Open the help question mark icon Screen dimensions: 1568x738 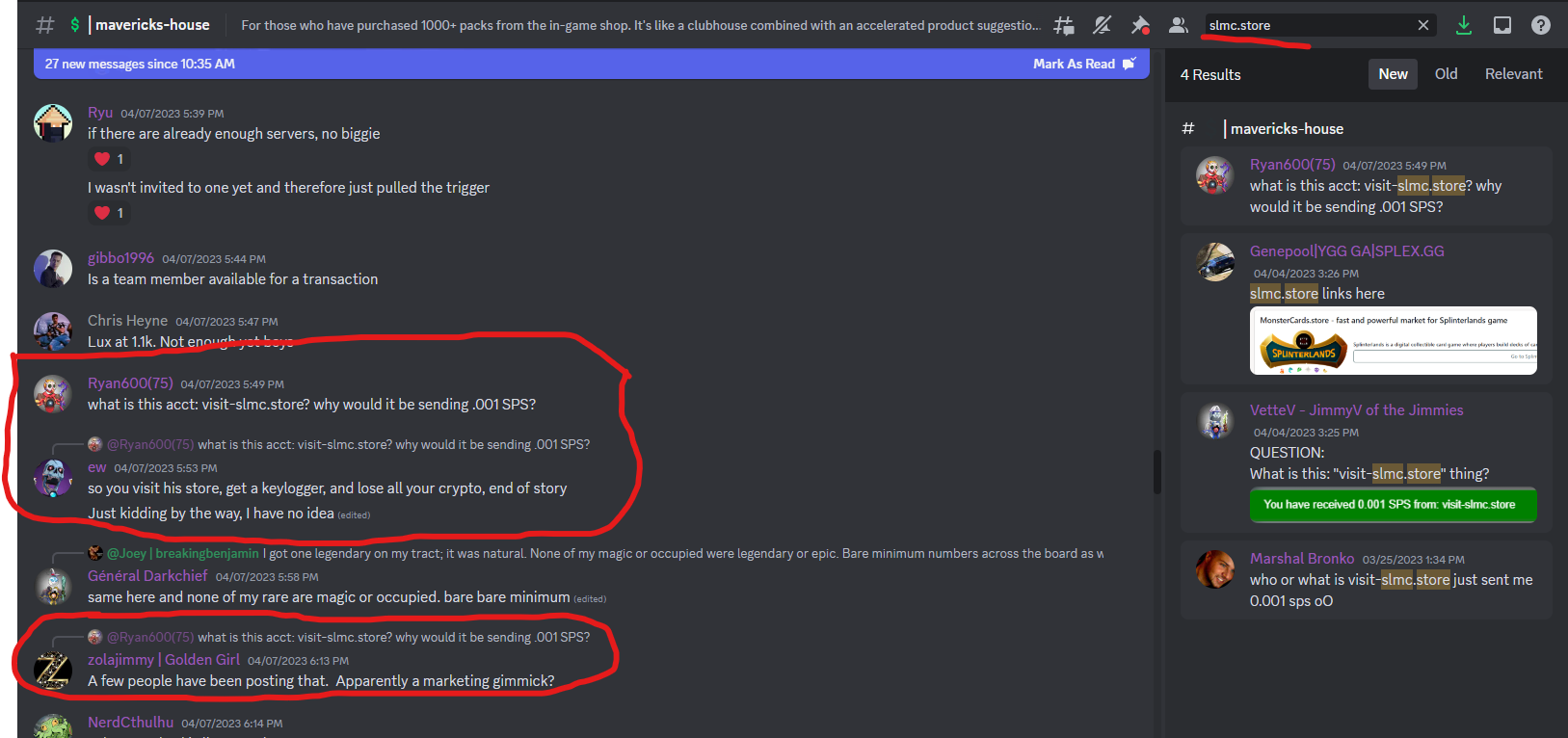[x=1541, y=25]
